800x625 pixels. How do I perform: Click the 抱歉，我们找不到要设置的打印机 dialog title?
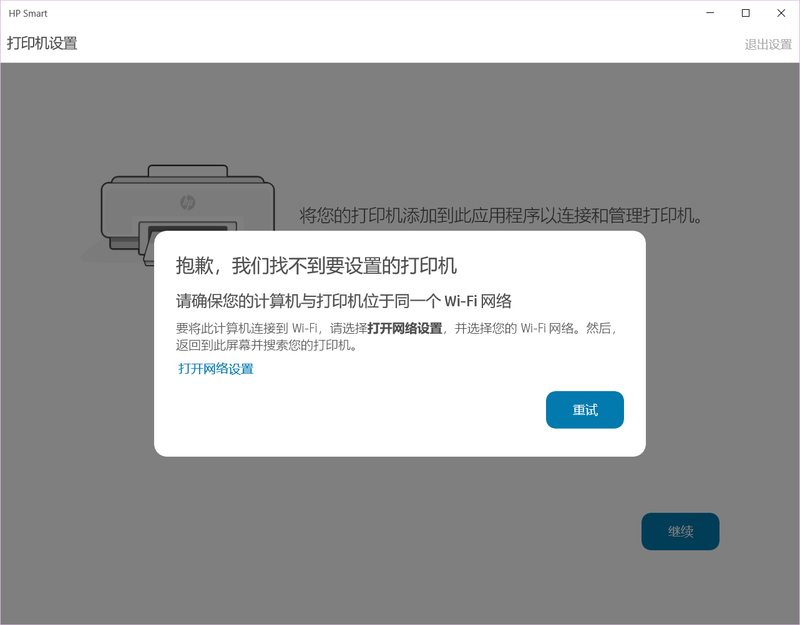[x=316, y=266]
